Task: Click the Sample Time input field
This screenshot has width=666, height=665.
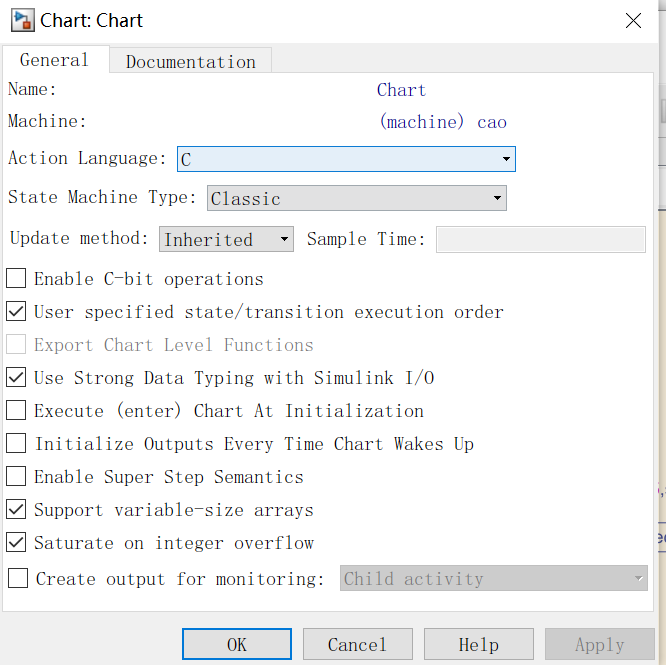Action: point(540,239)
